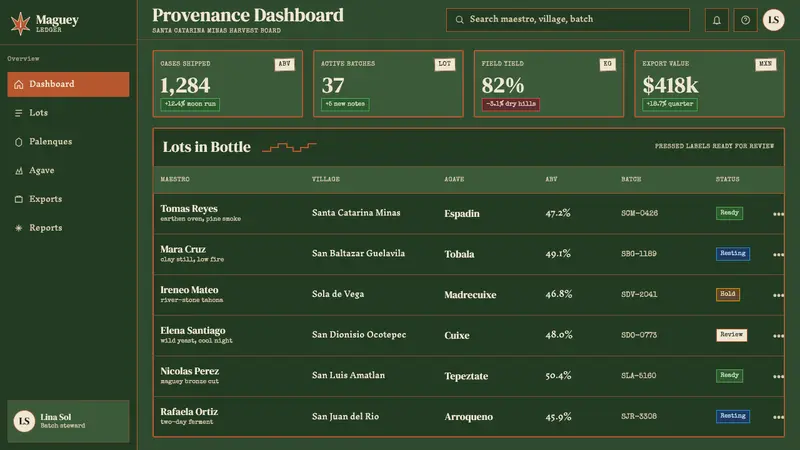Select village San Baltazar Guelavila

point(358,254)
